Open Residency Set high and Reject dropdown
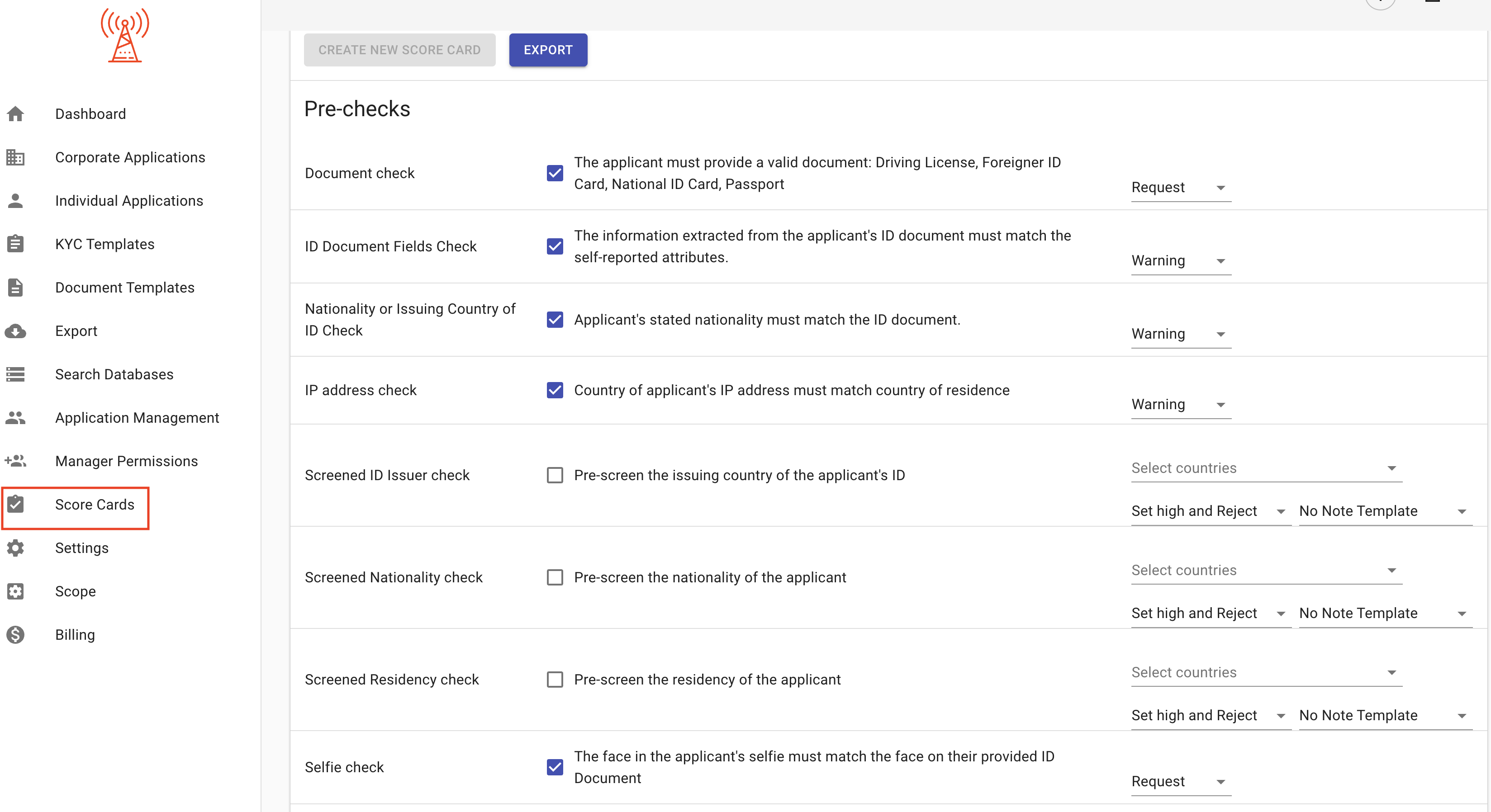 point(1211,715)
